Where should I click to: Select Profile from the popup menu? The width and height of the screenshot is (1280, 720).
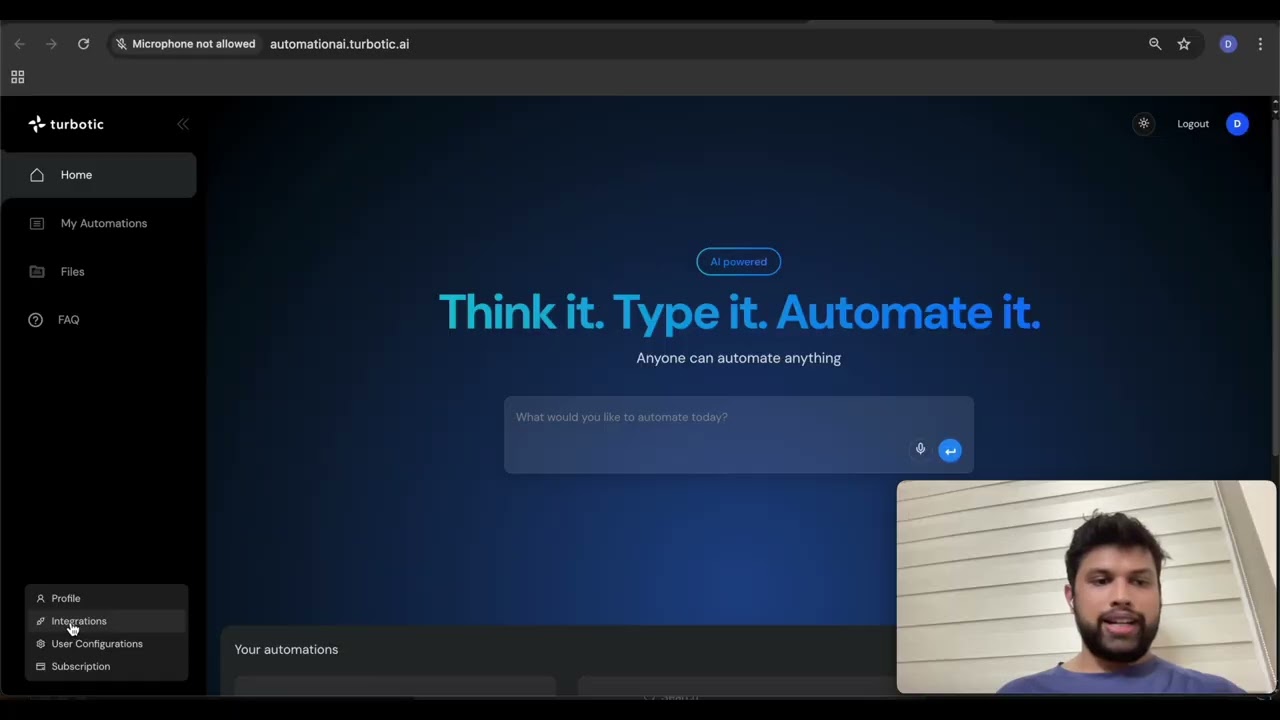point(66,598)
